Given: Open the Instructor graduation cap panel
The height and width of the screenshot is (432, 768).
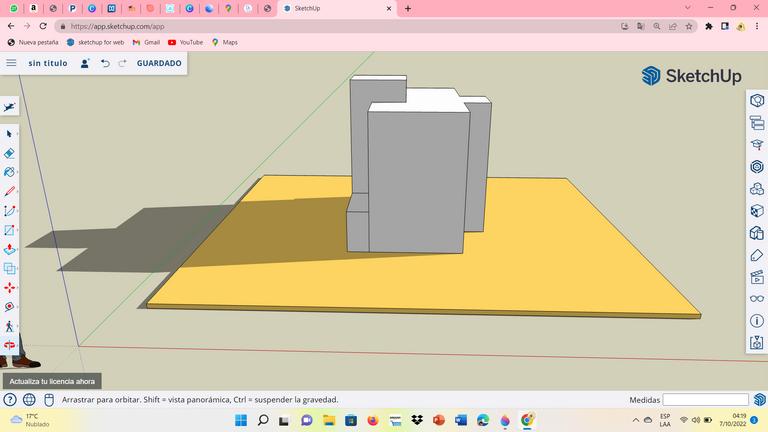Looking at the screenshot, I should pos(757,144).
